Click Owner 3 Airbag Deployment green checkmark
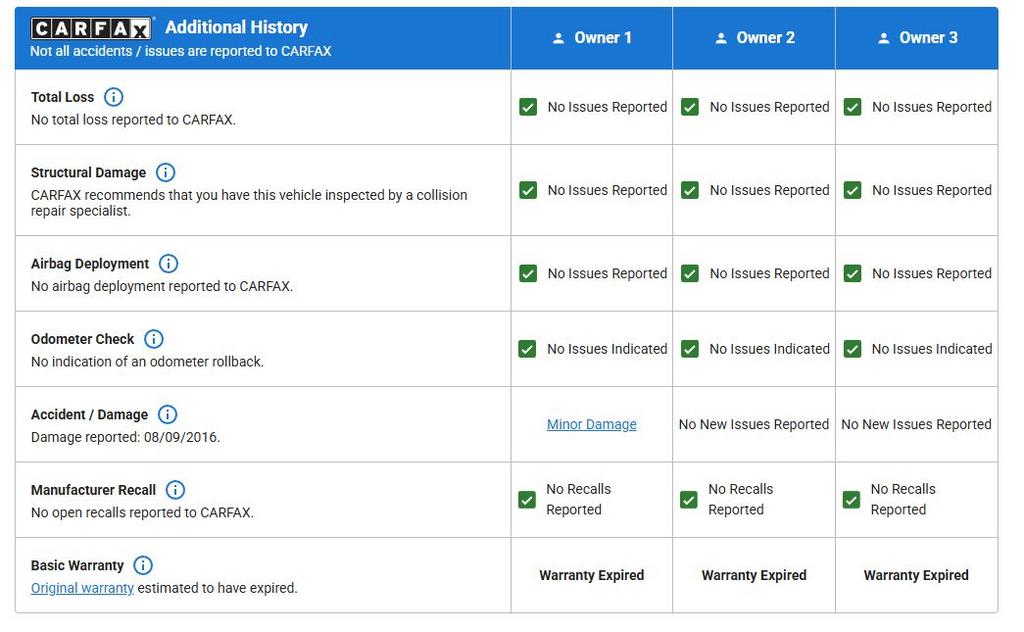1024x632 pixels. click(852, 273)
